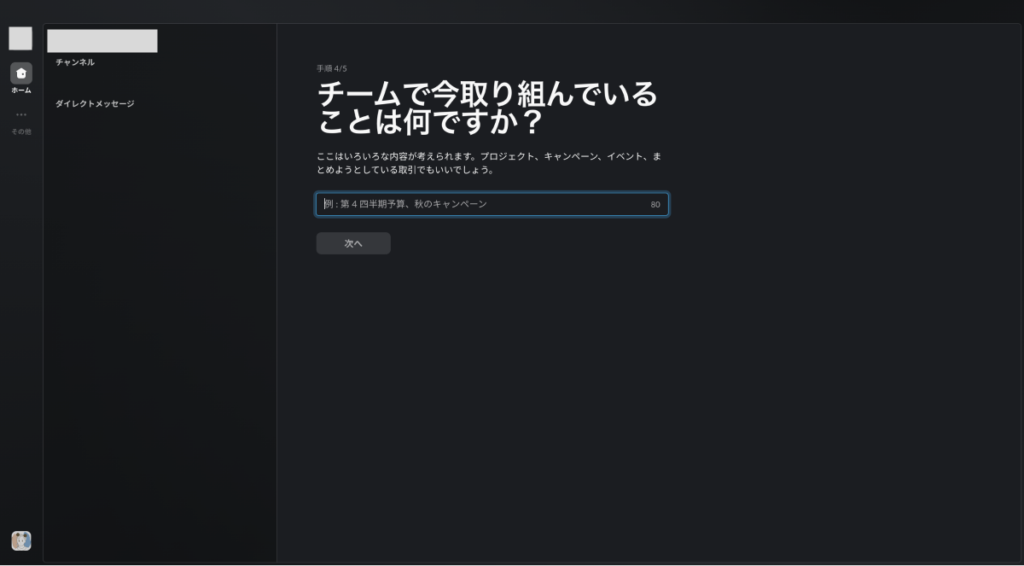The height and width of the screenshot is (566, 1024).
Task: Click the heading line チームで今取り組んでいる
Action: (x=487, y=95)
